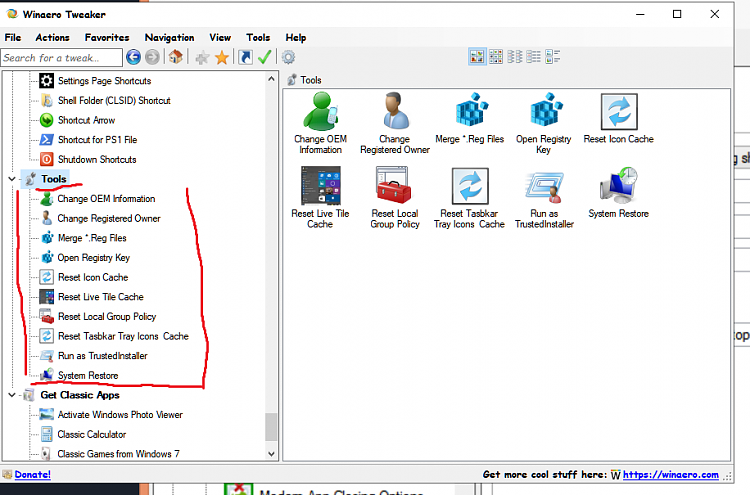Select Classic Calculator tree item

92,434
